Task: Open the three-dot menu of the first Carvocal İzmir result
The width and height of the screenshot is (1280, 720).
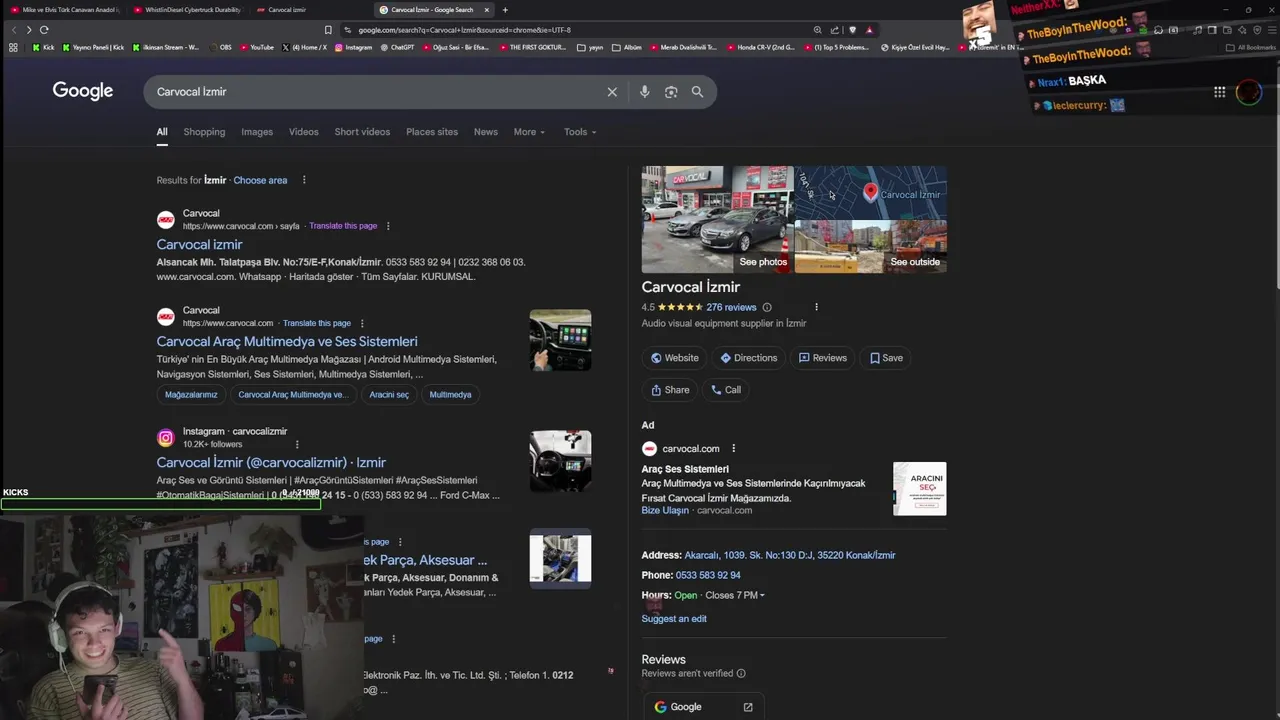Action: point(388,226)
